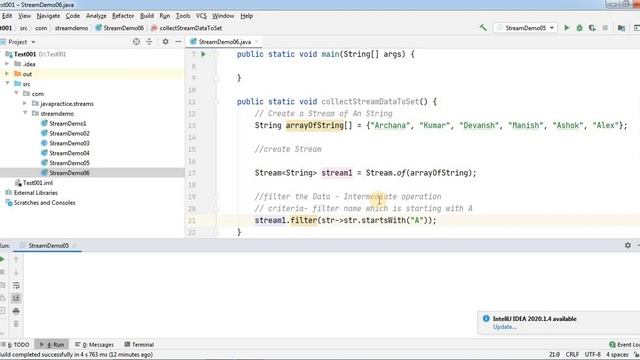This screenshot has height=360, width=640.
Task: Click CRLF line separator in status bar
Action: pos(572,354)
